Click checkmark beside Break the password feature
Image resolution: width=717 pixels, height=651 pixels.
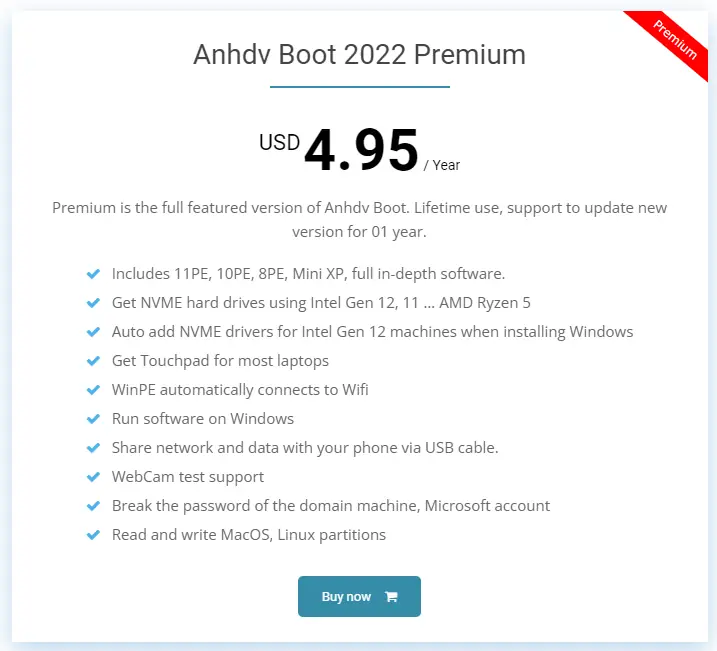point(93,506)
